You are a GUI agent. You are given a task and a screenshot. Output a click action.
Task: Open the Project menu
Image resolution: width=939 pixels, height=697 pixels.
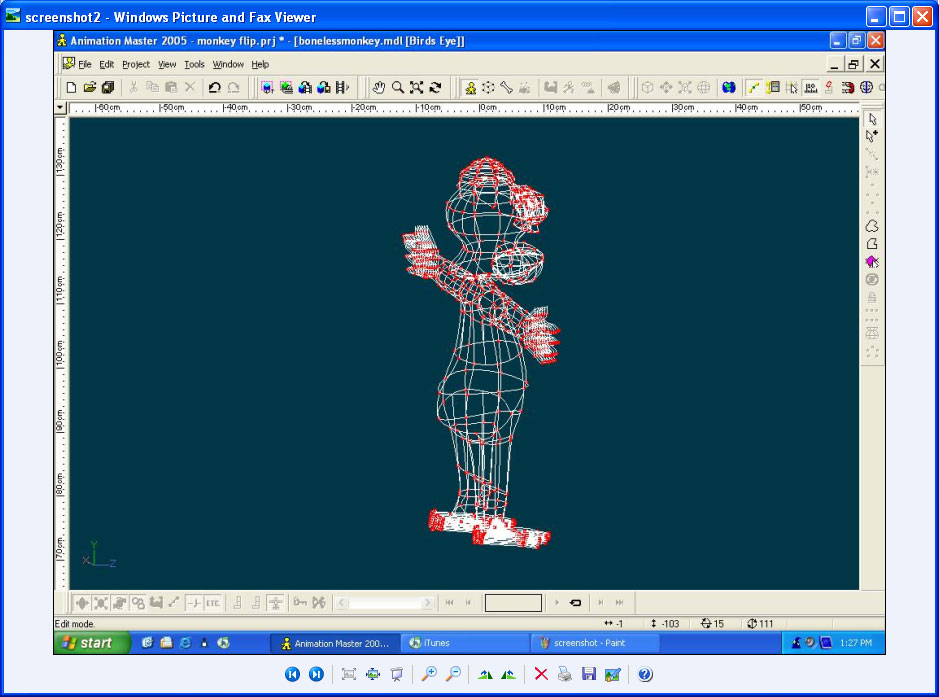tap(136, 64)
